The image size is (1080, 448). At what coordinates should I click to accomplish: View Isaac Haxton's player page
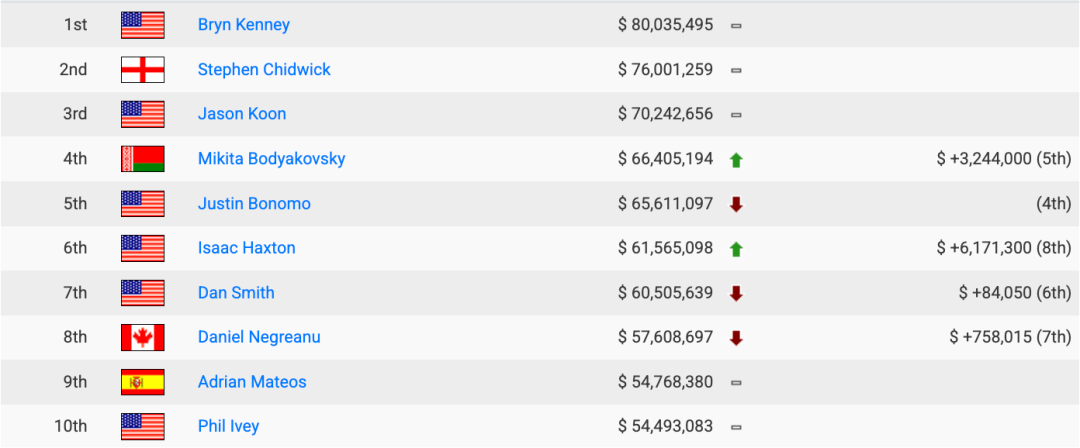246,248
